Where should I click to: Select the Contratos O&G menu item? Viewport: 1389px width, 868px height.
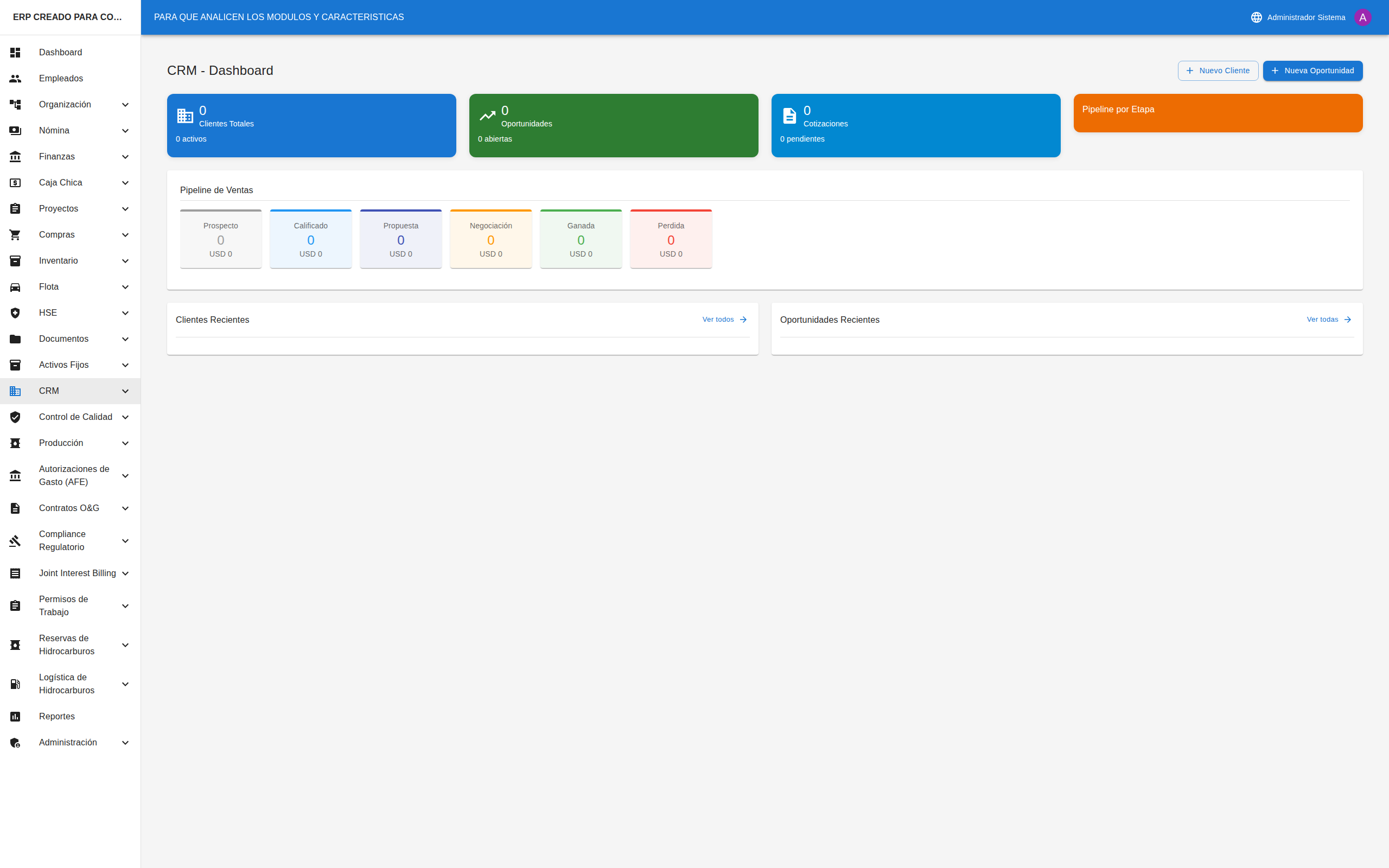(x=70, y=507)
